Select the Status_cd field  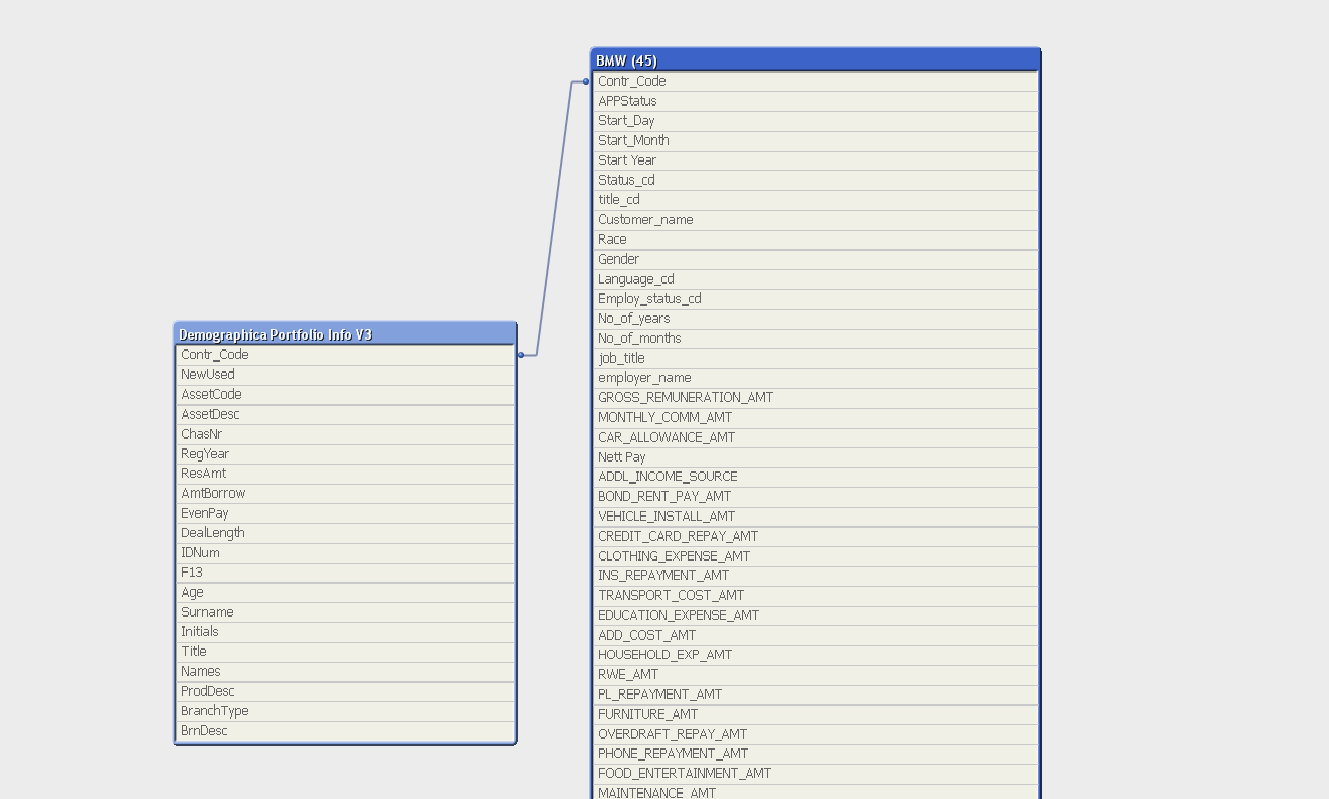point(816,180)
